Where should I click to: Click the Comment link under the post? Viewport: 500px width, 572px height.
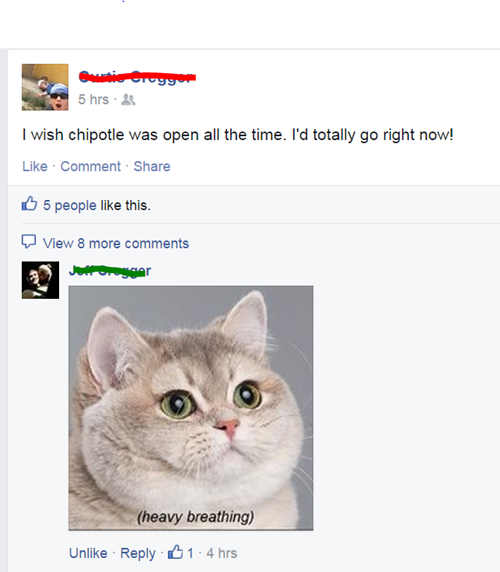90,166
